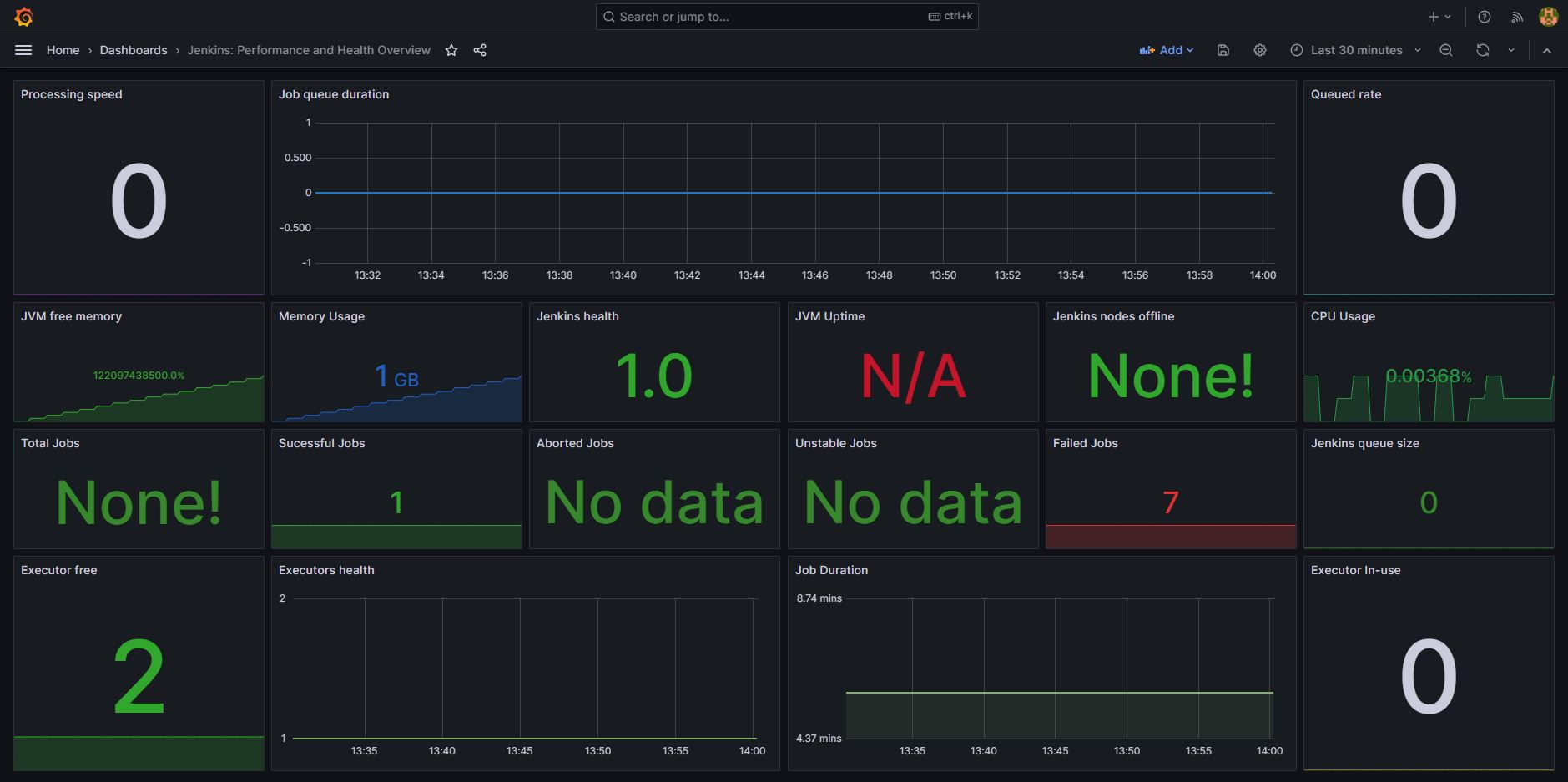Open the plus new item menu
This screenshot has width=1568, height=782.
click(1439, 17)
